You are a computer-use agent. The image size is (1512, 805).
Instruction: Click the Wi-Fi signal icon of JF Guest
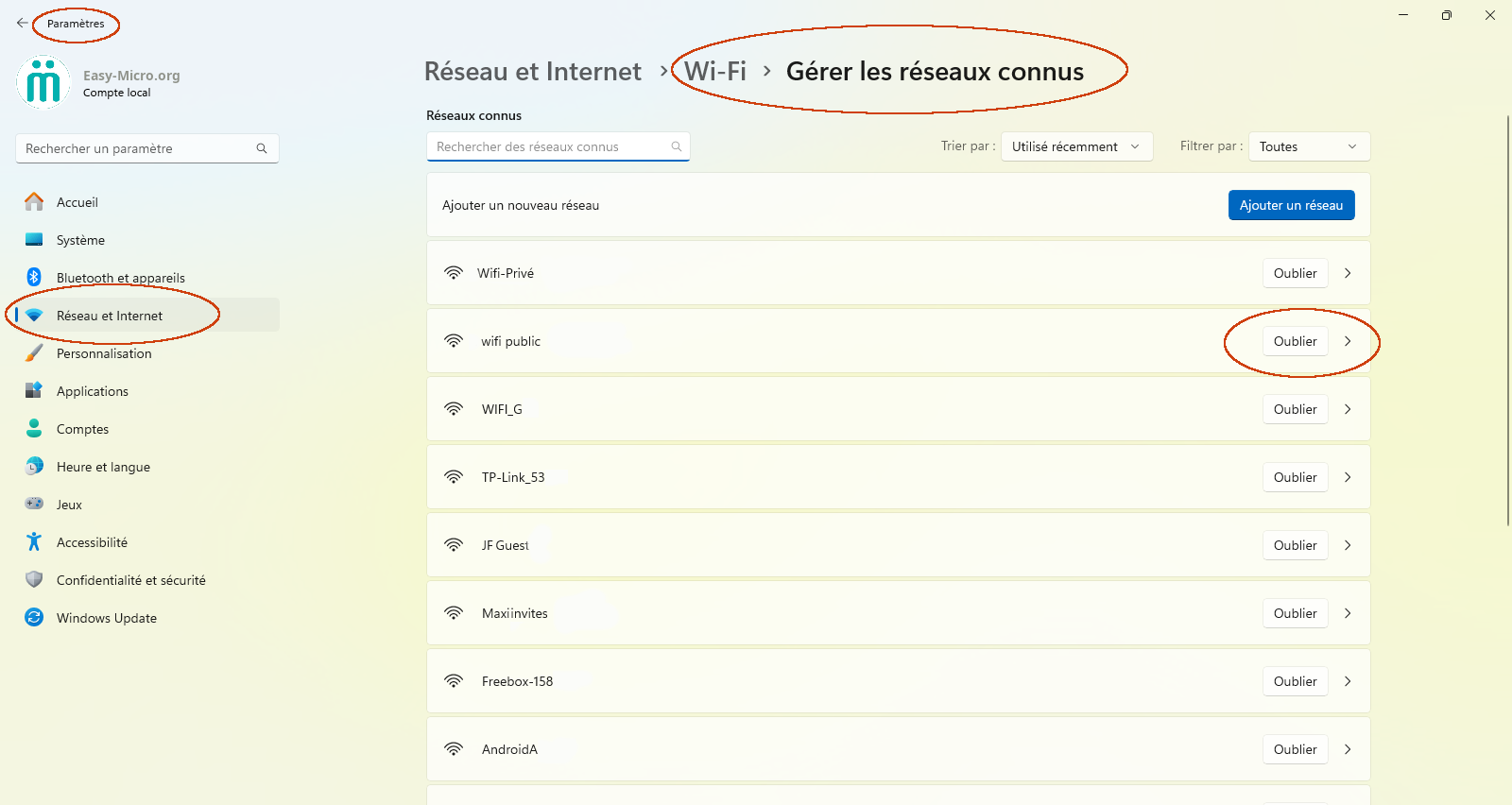click(454, 545)
